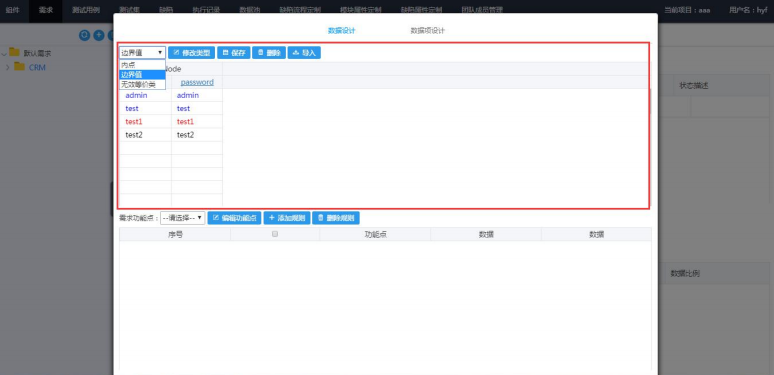Open the 执行记录 menu in the top bar
The image size is (774, 375).
click(x=206, y=10)
